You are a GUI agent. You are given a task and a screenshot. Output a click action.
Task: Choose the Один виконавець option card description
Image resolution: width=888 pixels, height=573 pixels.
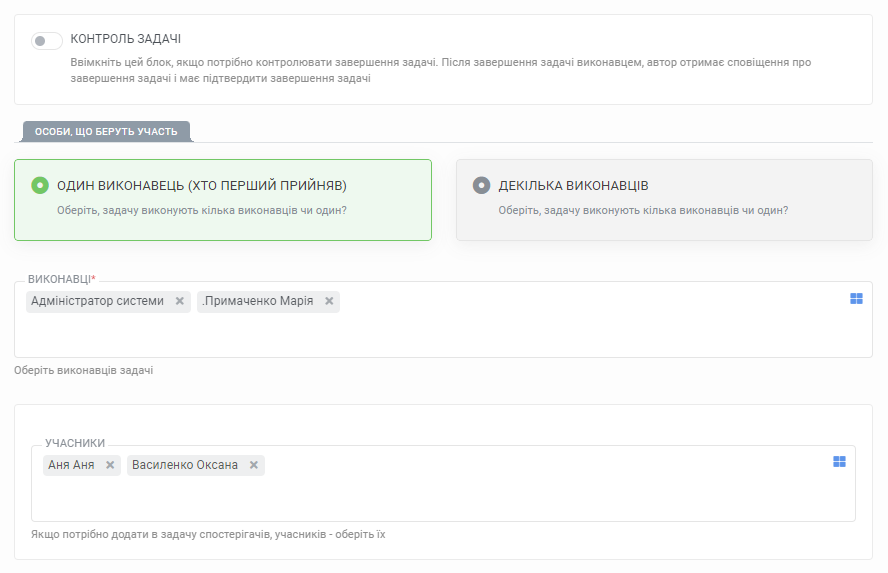(202, 211)
